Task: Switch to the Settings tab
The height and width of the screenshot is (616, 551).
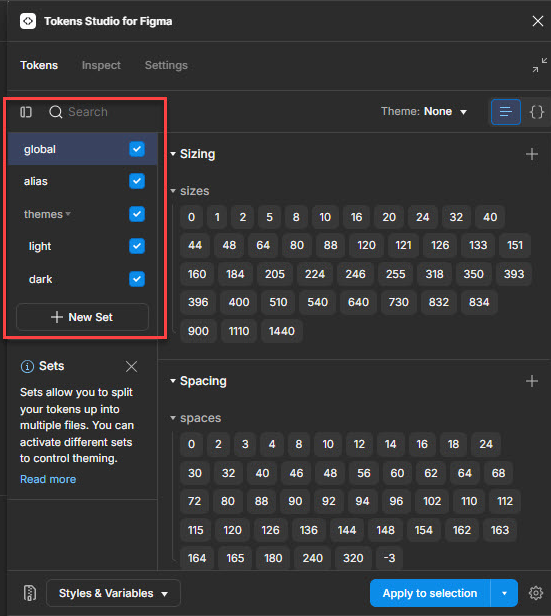Action: point(166,65)
